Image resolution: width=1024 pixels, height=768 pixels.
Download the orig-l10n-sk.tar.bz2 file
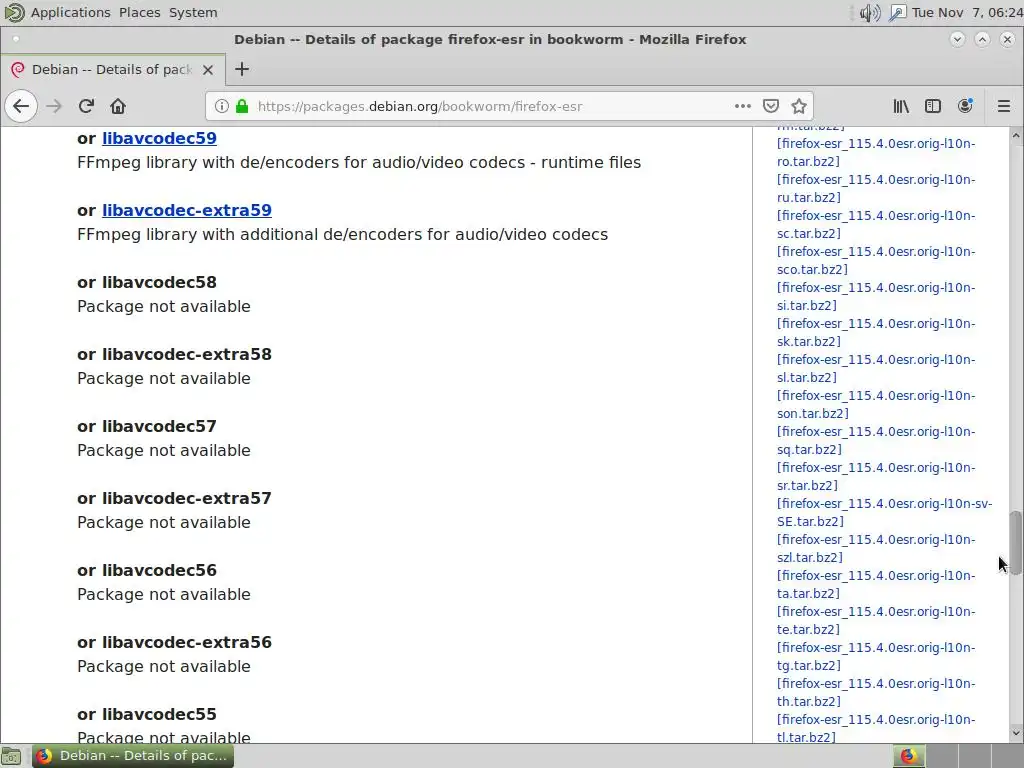click(876, 332)
